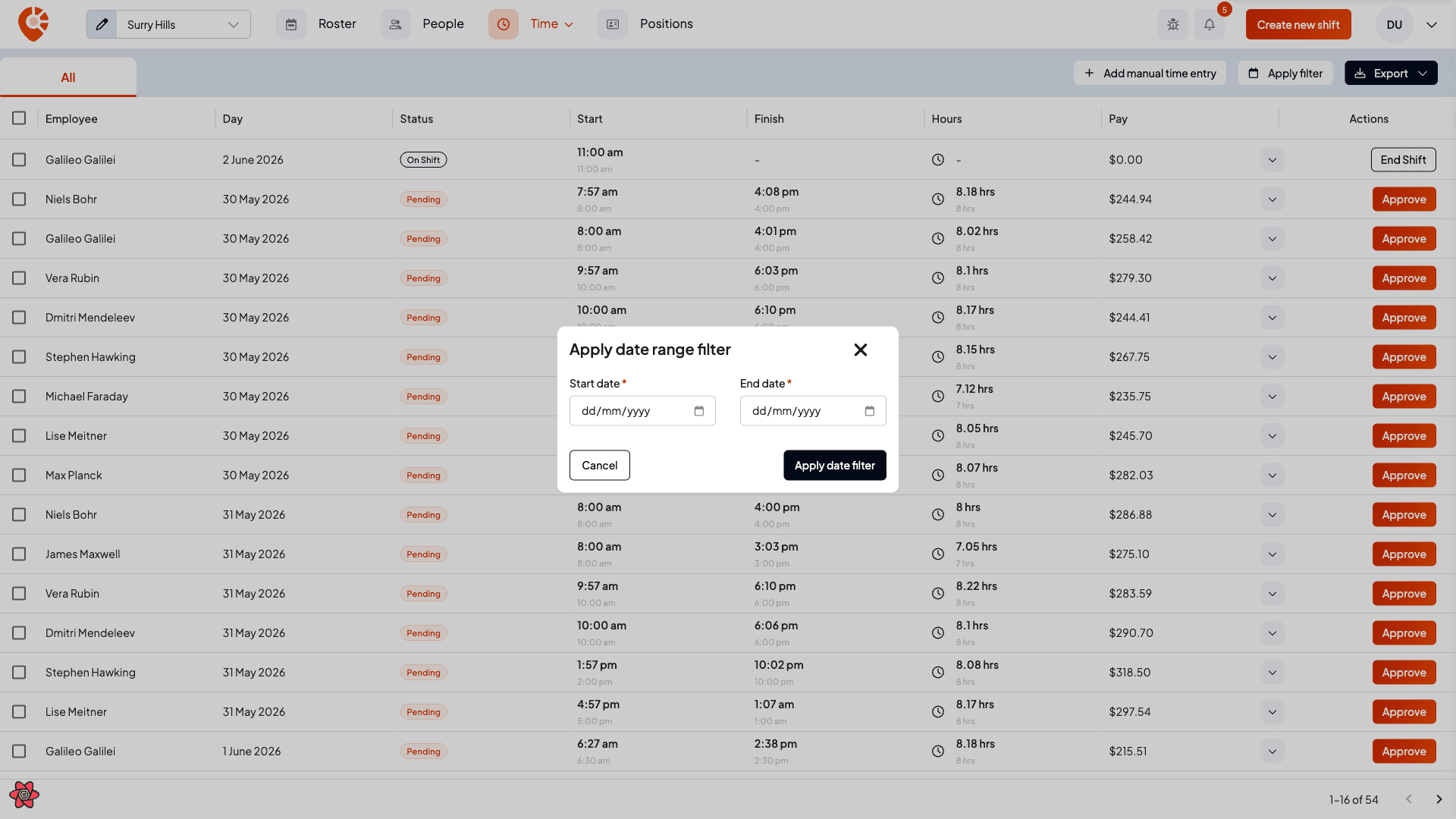Open user account menu chevron
The width and height of the screenshot is (1456, 819).
click(x=1431, y=24)
